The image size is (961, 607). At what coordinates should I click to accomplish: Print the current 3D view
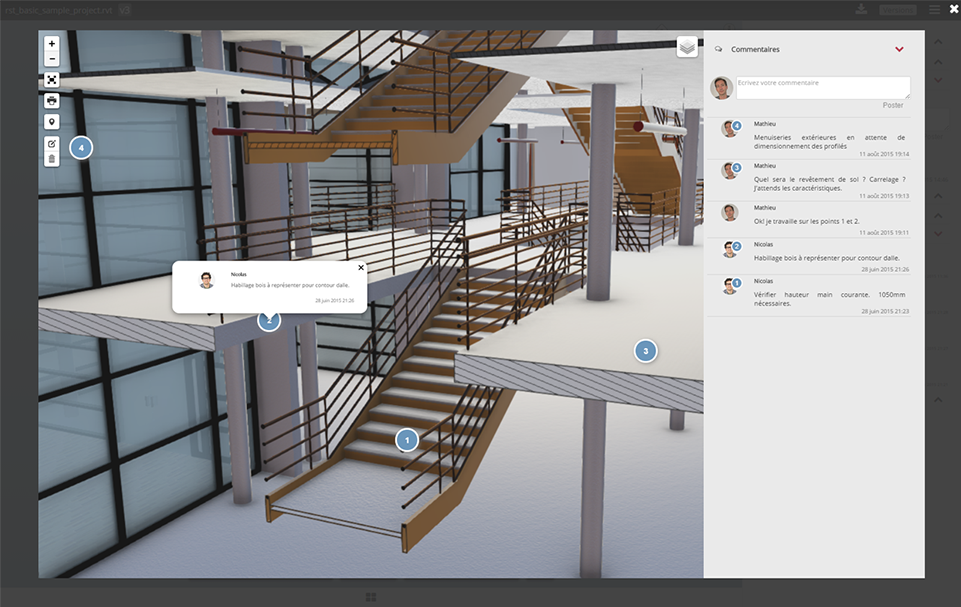(52, 101)
